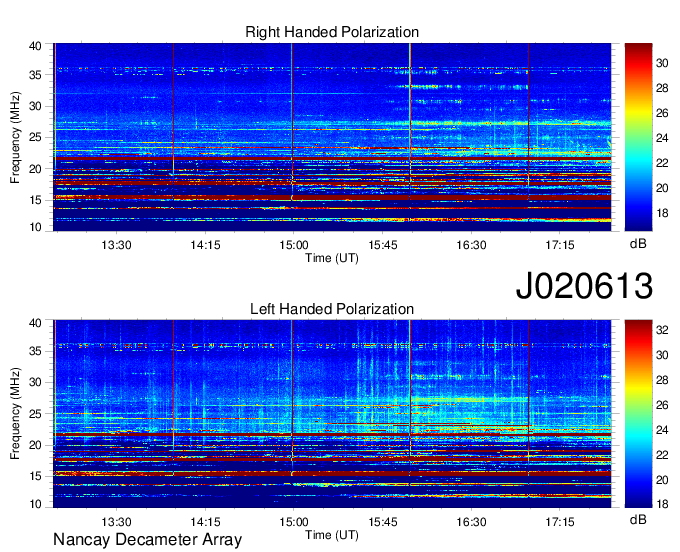
Task: Click the "Left Handed Polarization" plot title
Action: tap(332, 309)
